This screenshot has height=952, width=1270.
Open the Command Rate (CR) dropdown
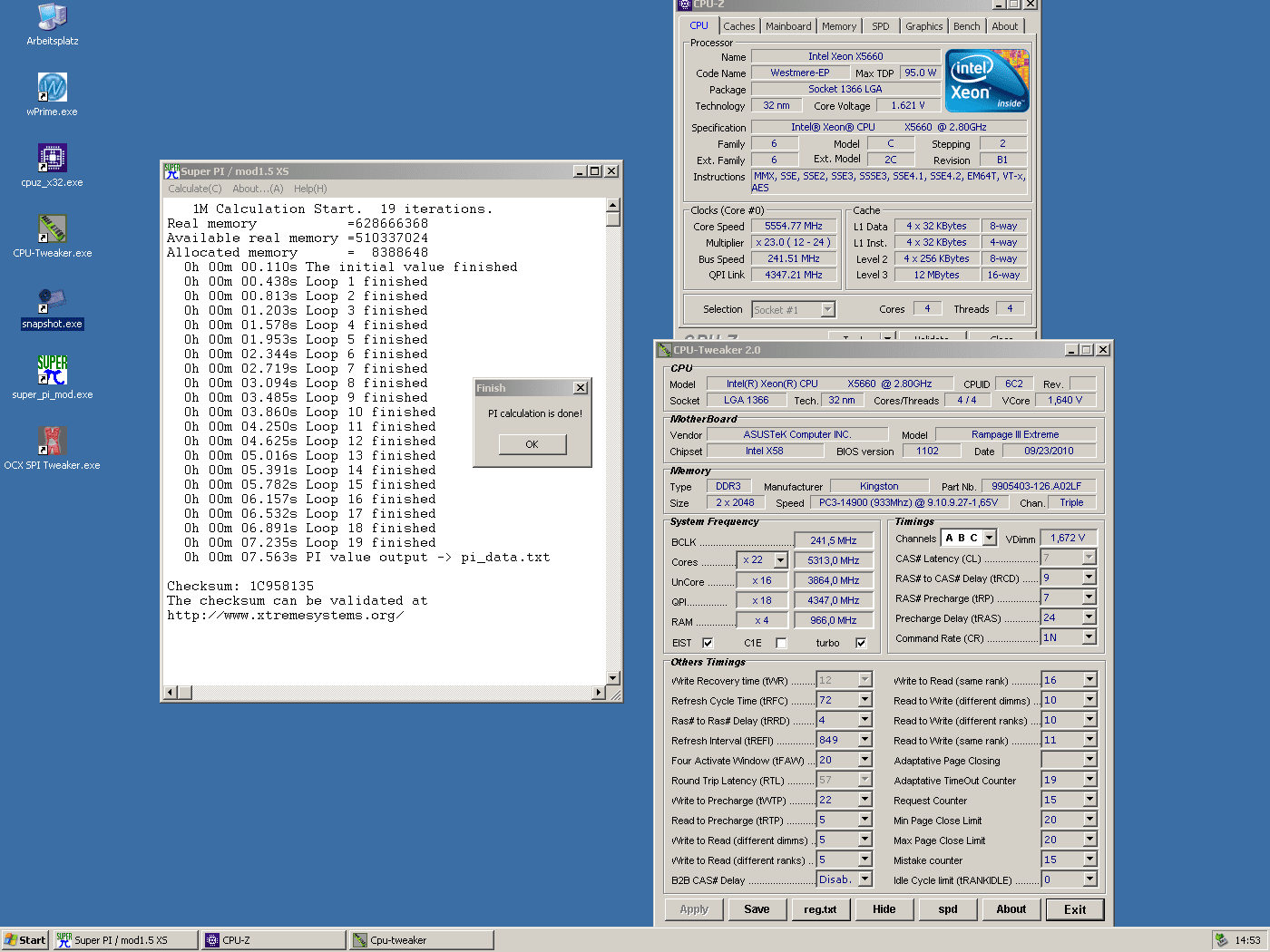tap(1089, 637)
